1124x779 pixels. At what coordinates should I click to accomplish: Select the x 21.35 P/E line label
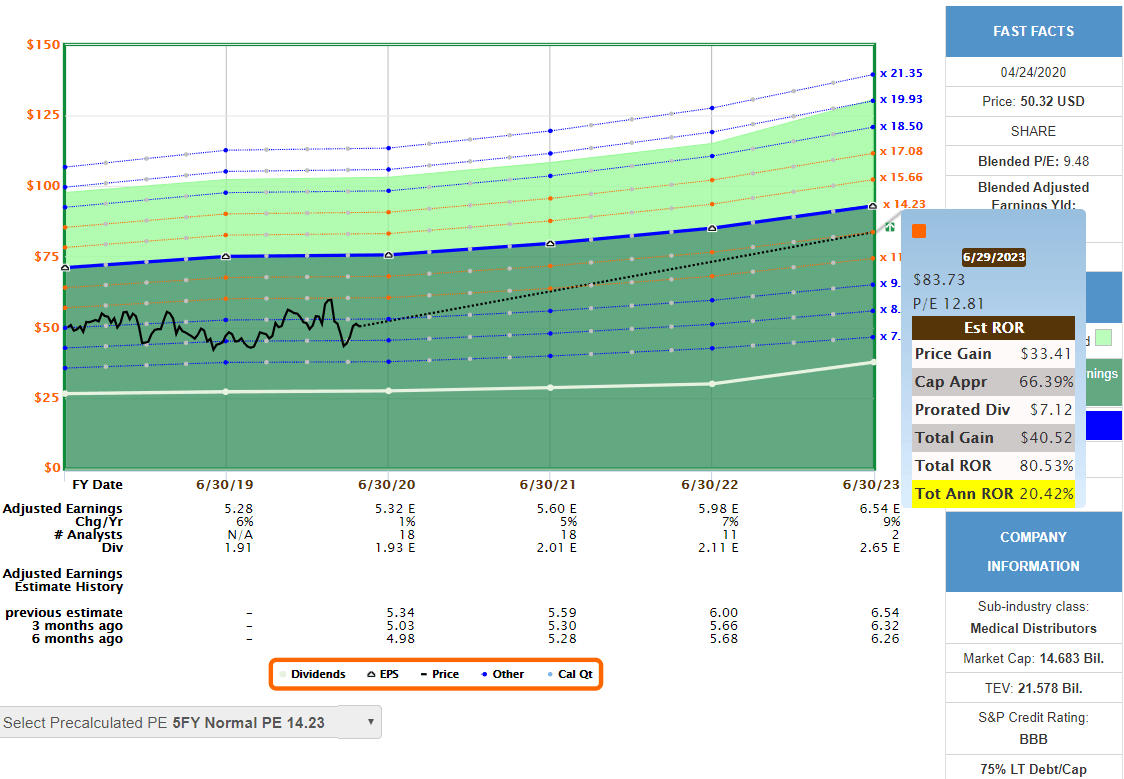tap(901, 73)
